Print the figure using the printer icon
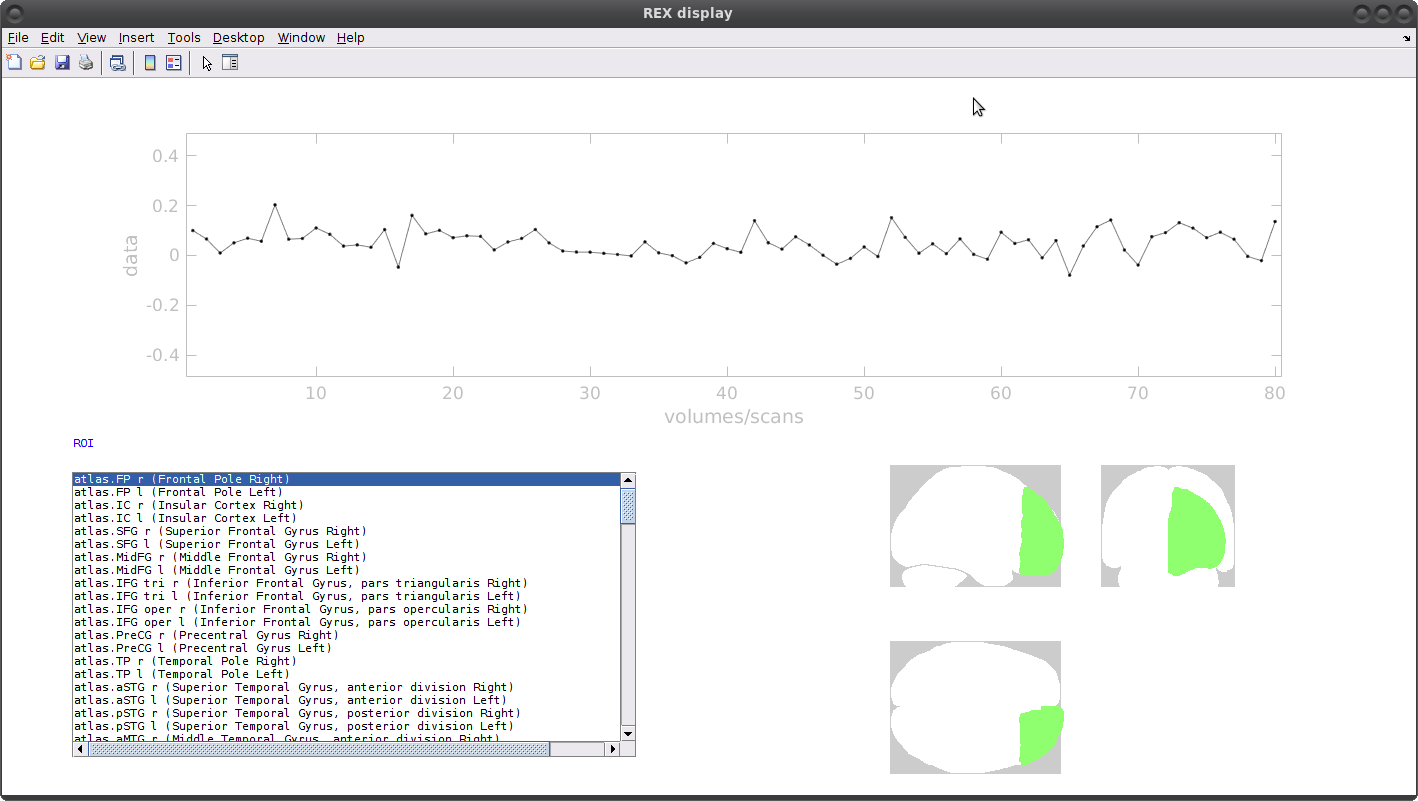This screenshot has width=1418, height=801. (x=86, y=63)
